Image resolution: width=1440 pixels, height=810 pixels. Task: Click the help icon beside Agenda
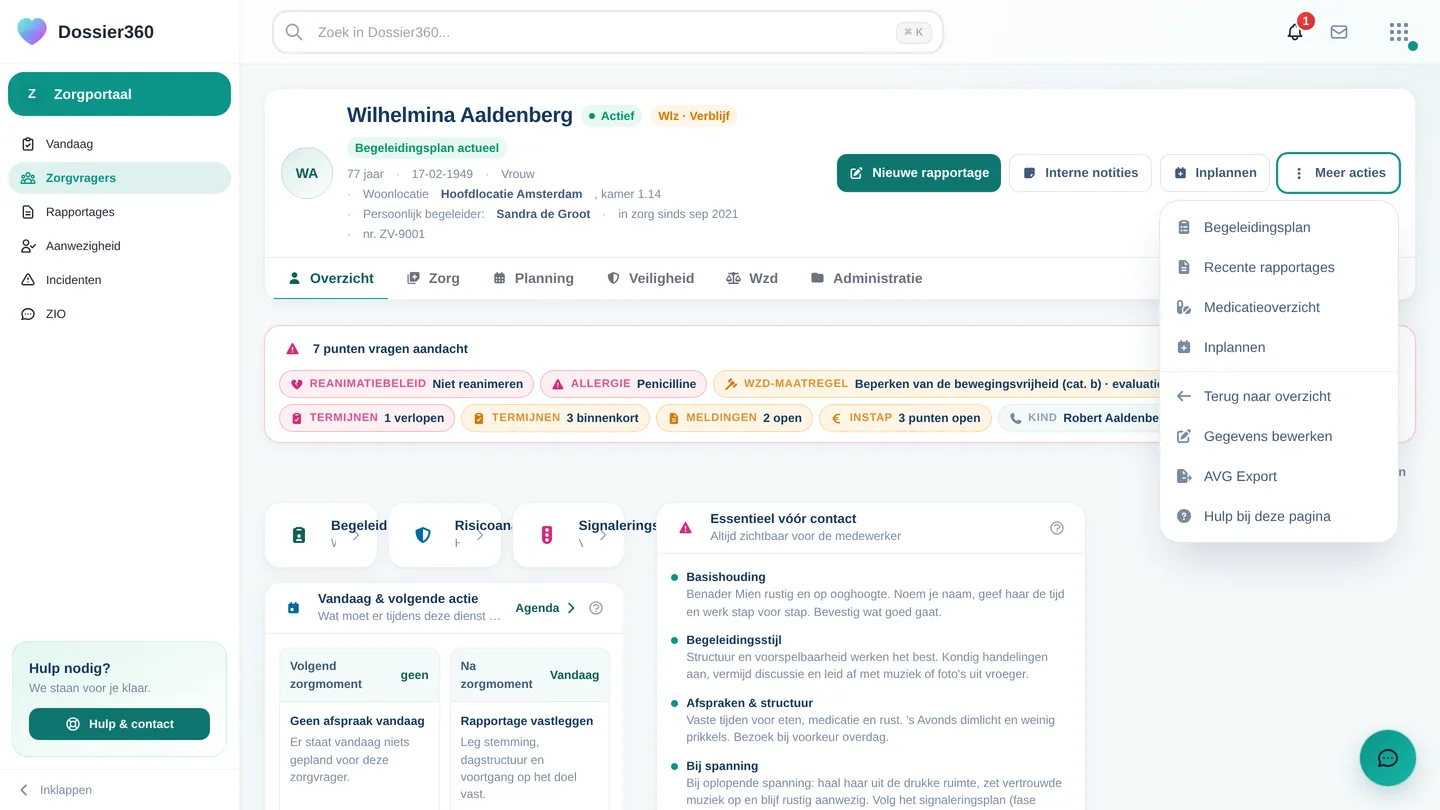[x=596, y=608]
